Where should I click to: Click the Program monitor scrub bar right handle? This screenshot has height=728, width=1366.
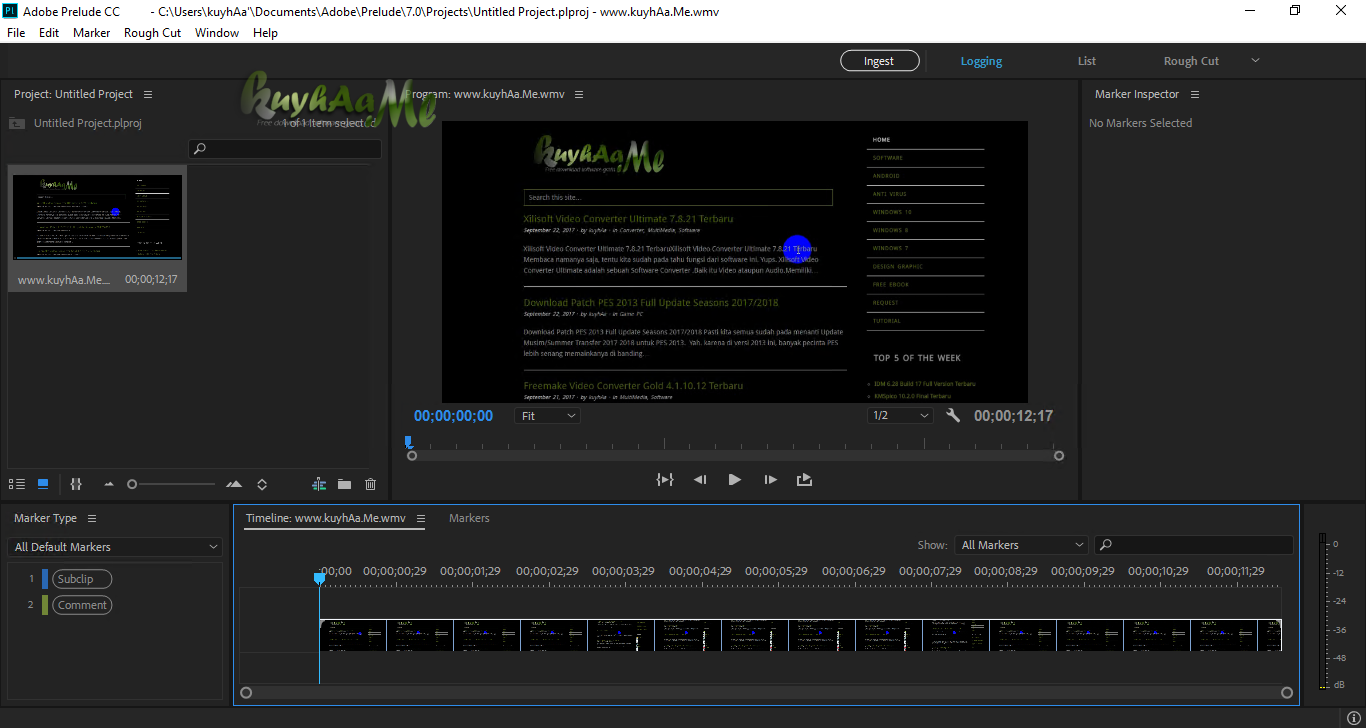coord(1059,456)
